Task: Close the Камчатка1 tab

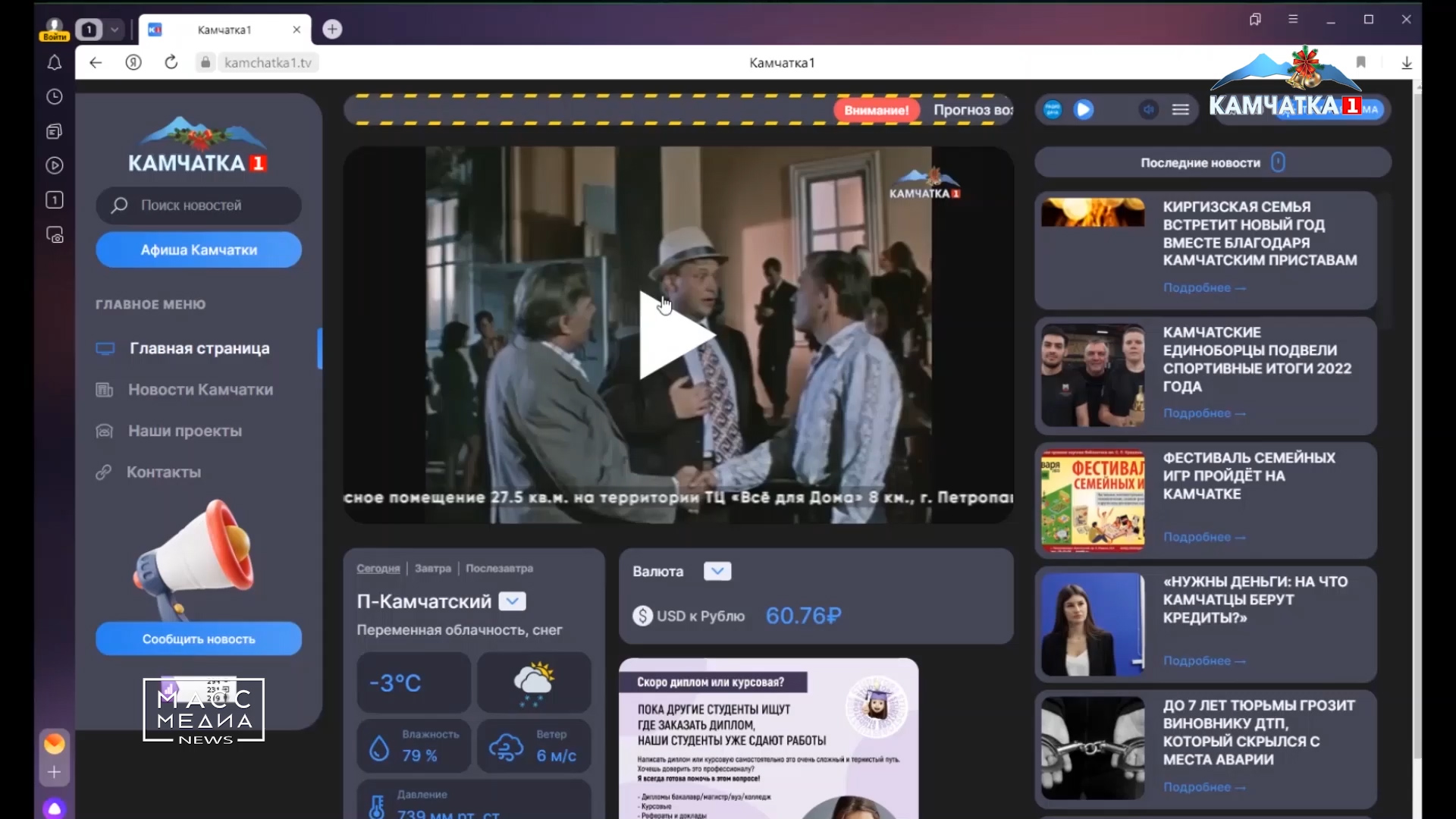Action: 297,30
